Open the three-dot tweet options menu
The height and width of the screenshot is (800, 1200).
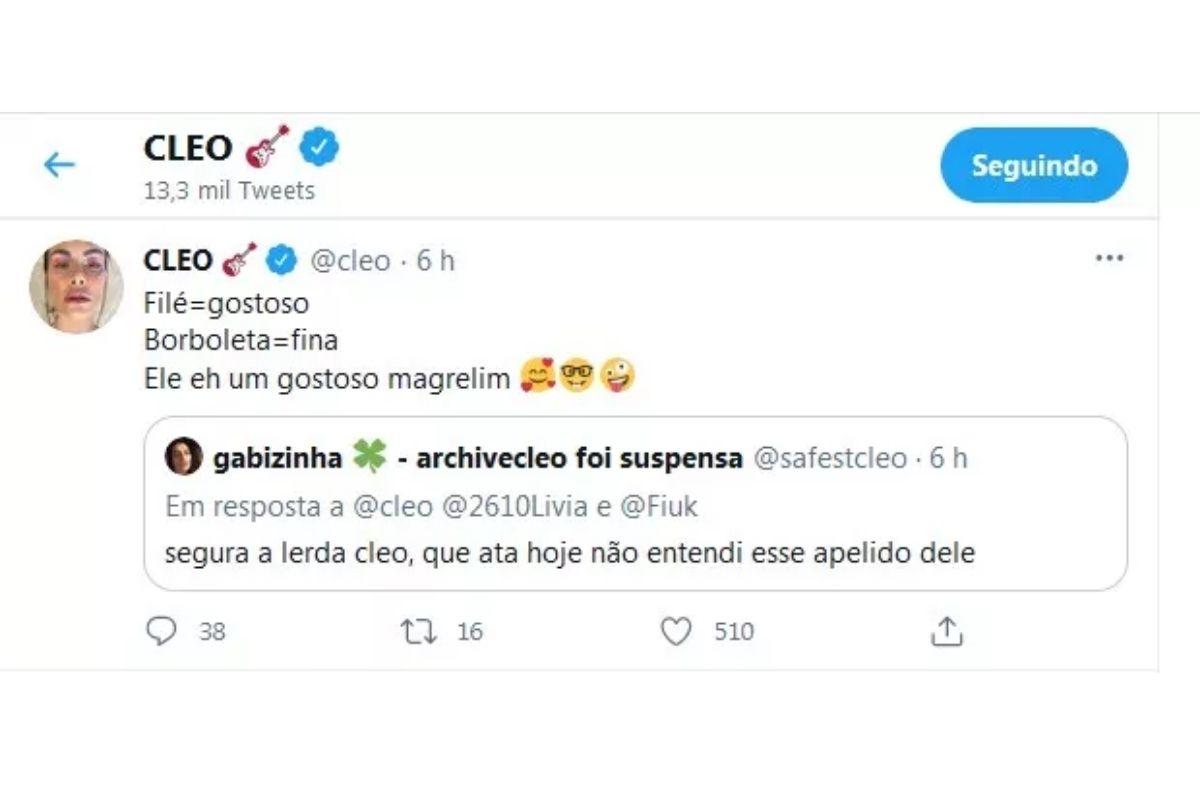[x=1109, y=259]
